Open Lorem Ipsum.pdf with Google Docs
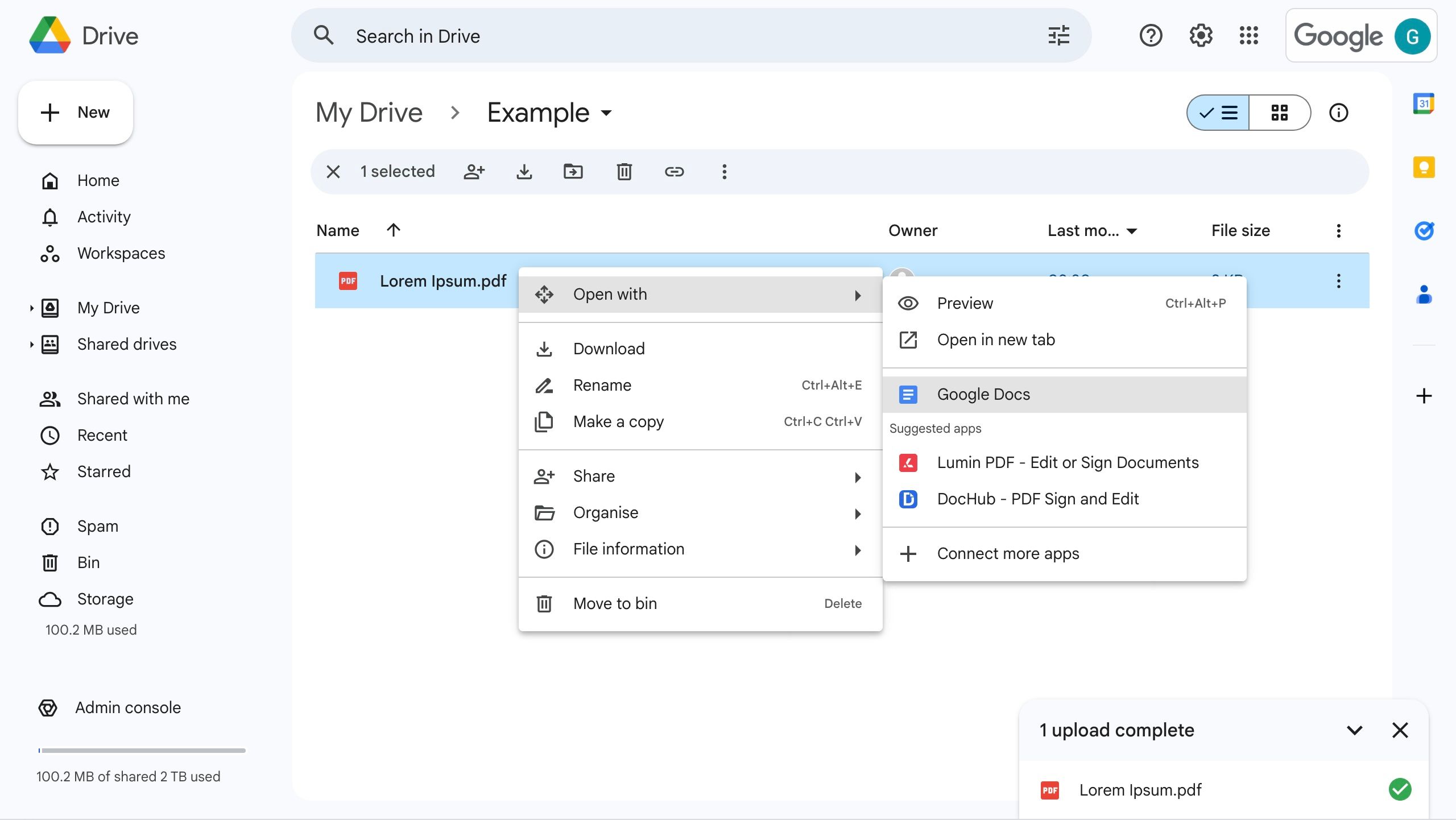 coord(983,394)
